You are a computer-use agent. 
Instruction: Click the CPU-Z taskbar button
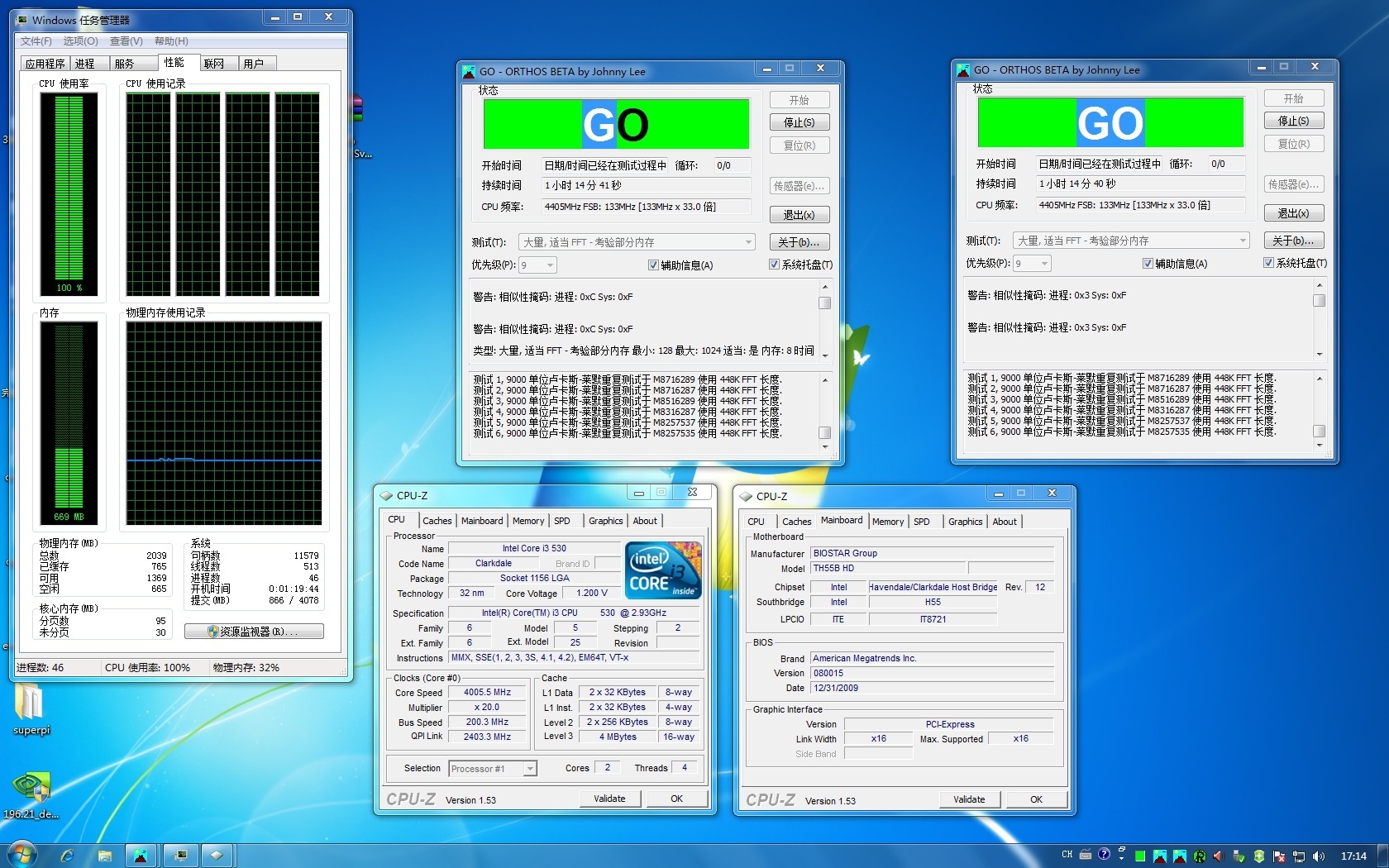pyautogui.click(x=216, y=856)
